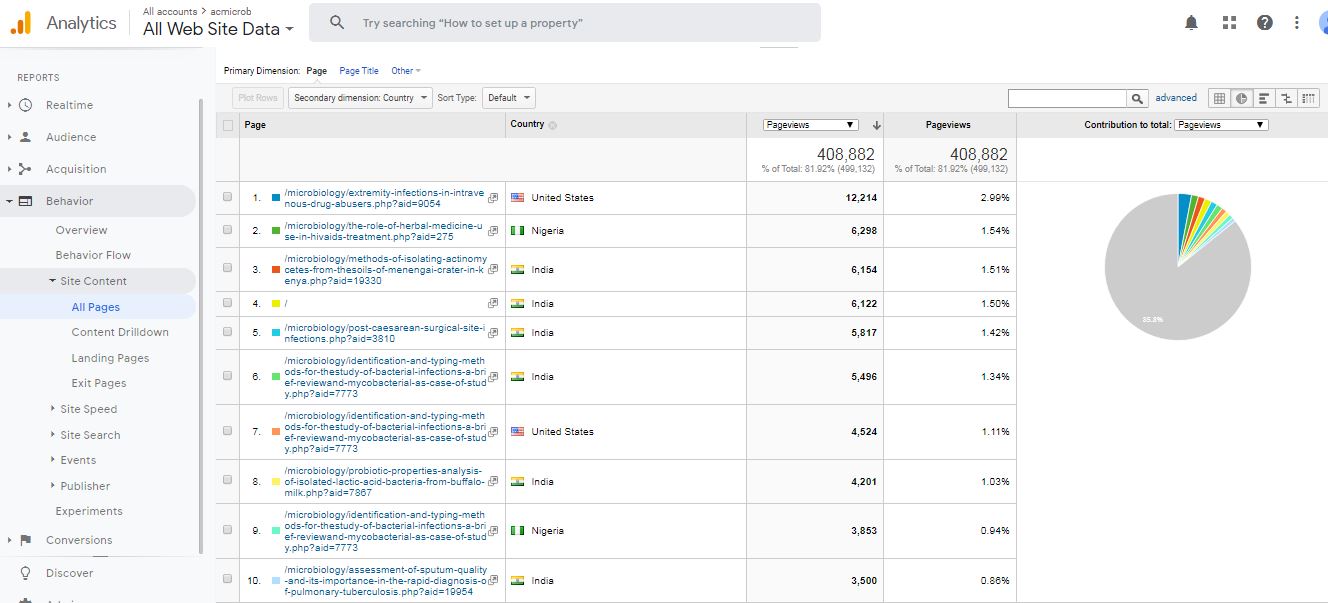This screenshot has width=1328, height=603.
Task: Open the Pageviews metric dropdown in column header
Action: coord(810,125)
